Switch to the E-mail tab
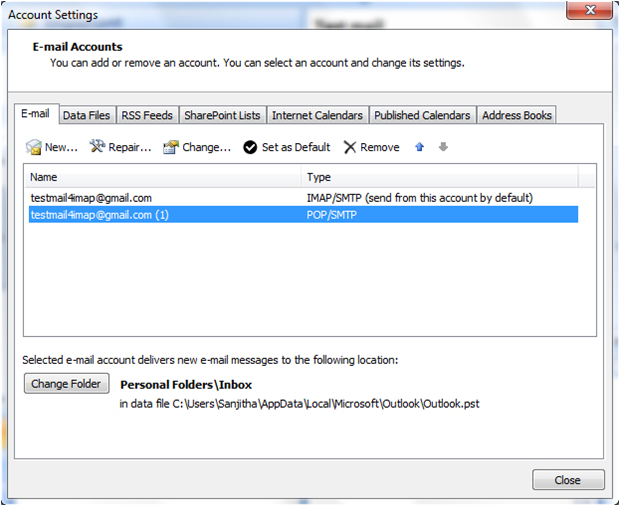The height and width of the screenshot is (506, 620). [36, 114]
